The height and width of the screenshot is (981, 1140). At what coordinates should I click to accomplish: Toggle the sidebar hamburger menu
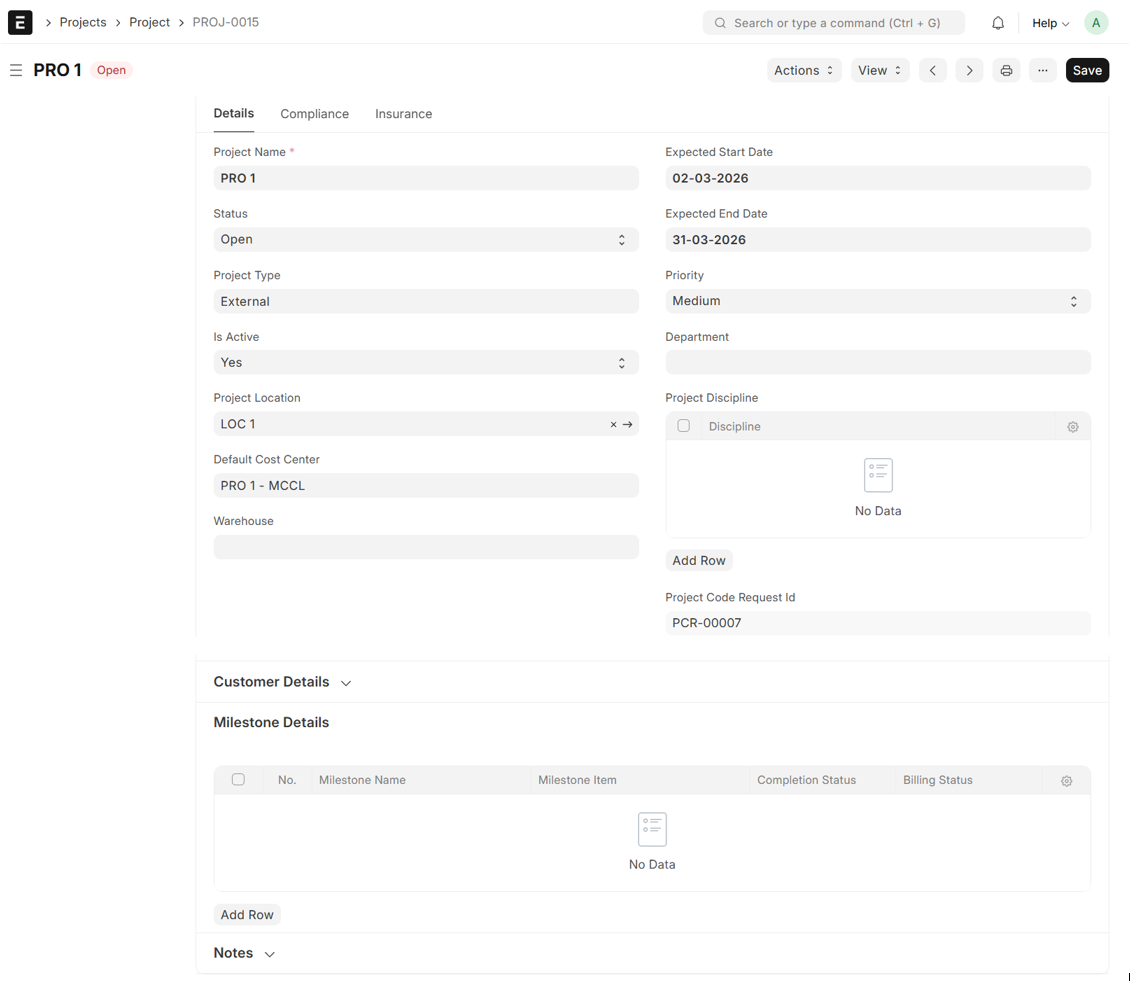16,70
